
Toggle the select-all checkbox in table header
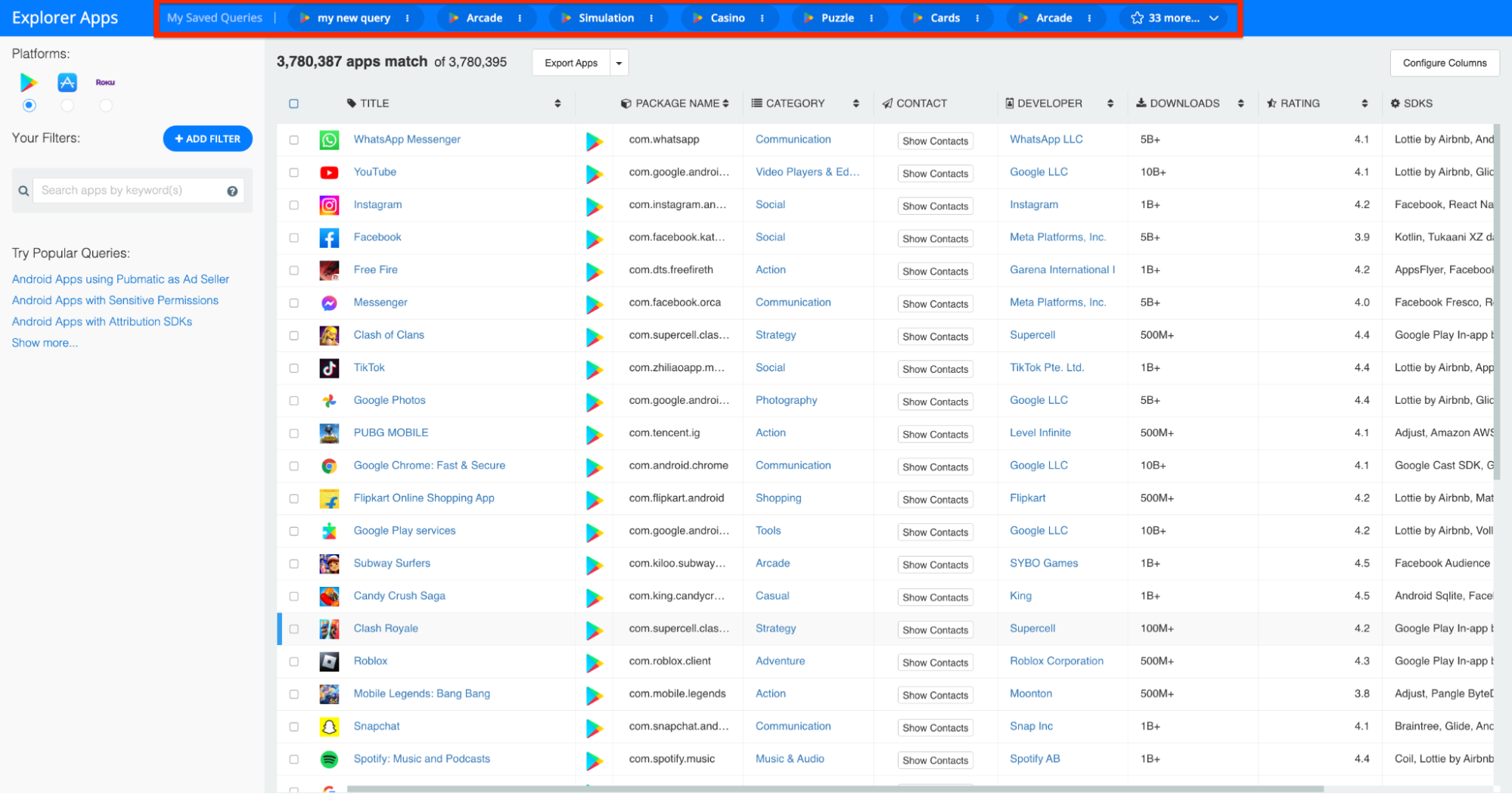click(x=294, y=104)
